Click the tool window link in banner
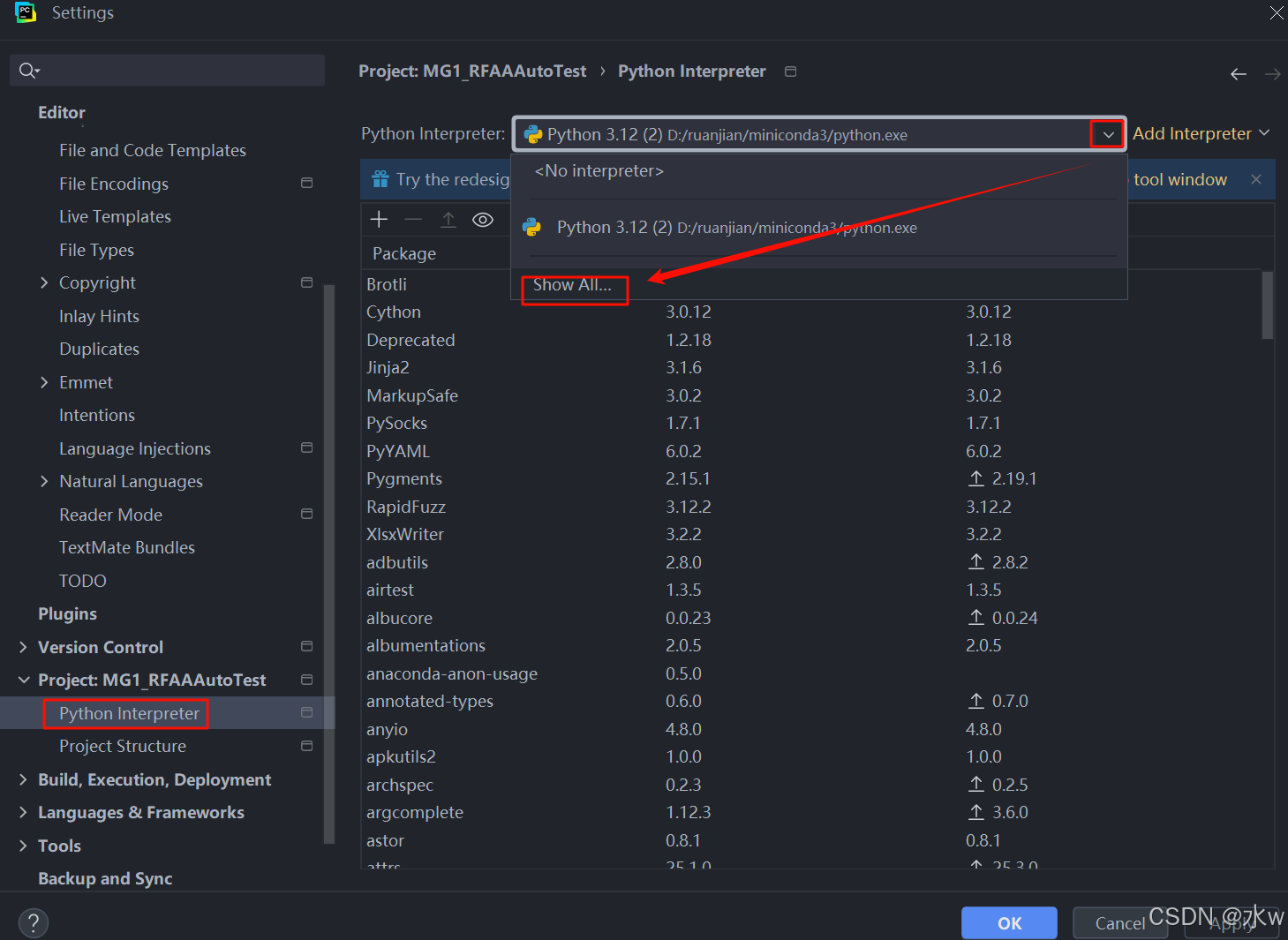The width and height of the screenshot is (1288, 940). point(1180,179)
